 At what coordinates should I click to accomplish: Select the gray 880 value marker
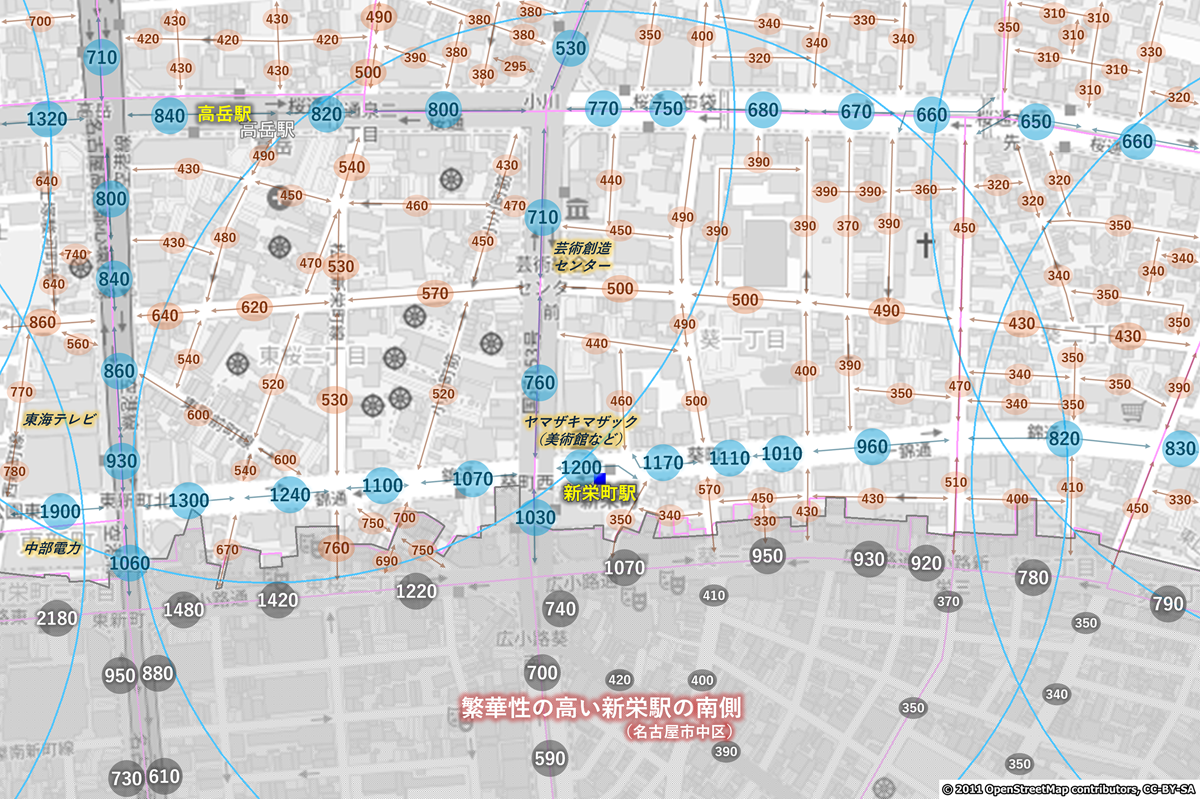pos(157,673)
